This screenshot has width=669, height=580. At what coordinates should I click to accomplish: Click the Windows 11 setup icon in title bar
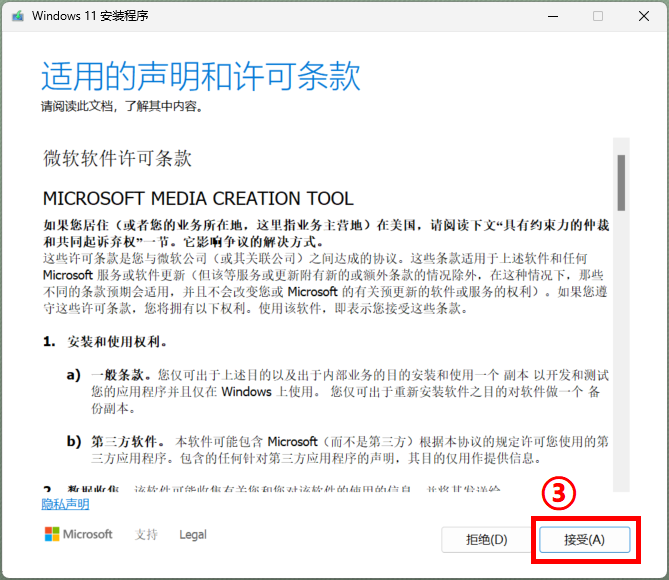[17, 16]
